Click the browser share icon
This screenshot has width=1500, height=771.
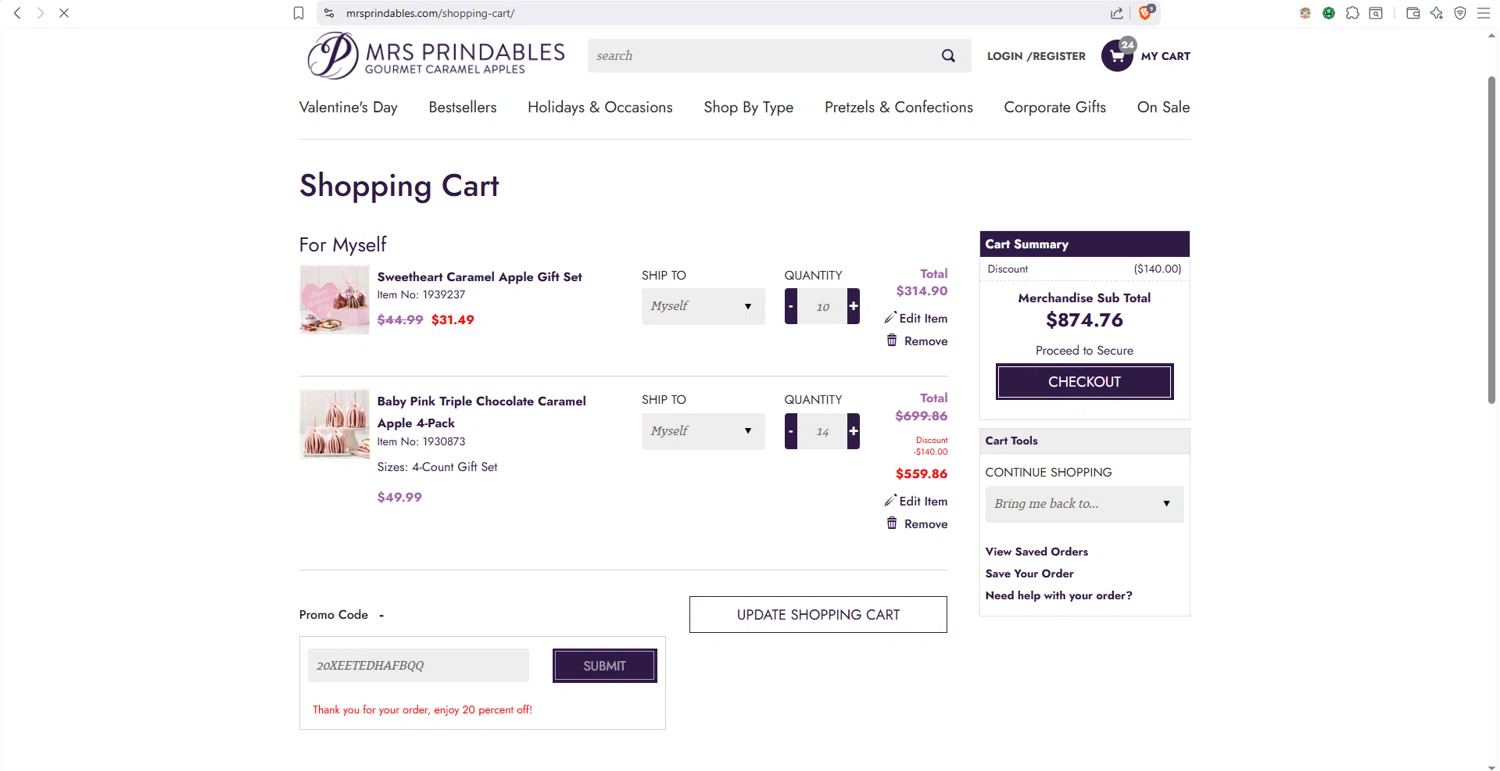(1116, 13)
